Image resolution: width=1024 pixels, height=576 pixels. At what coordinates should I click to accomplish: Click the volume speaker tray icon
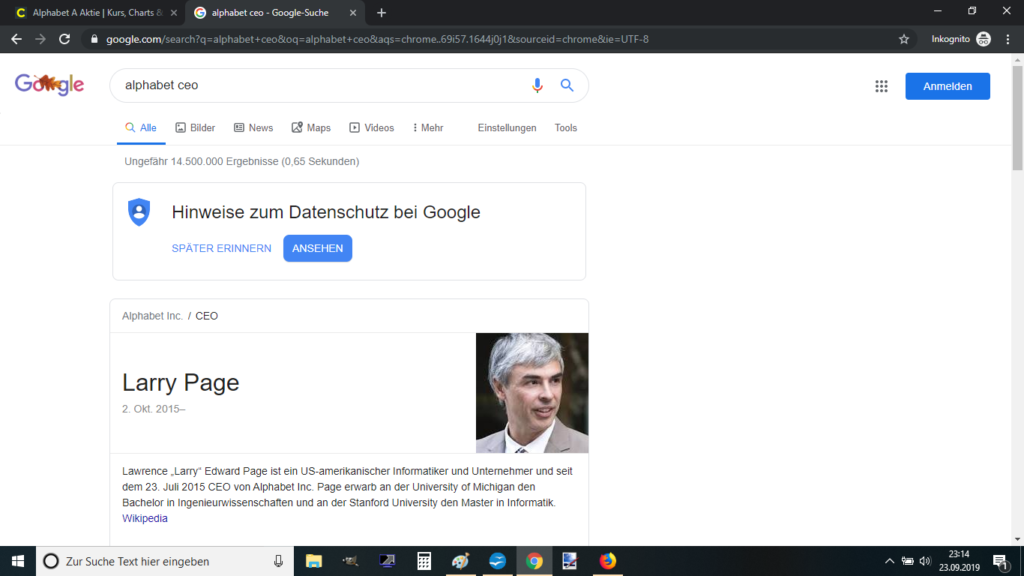(925, 561)
